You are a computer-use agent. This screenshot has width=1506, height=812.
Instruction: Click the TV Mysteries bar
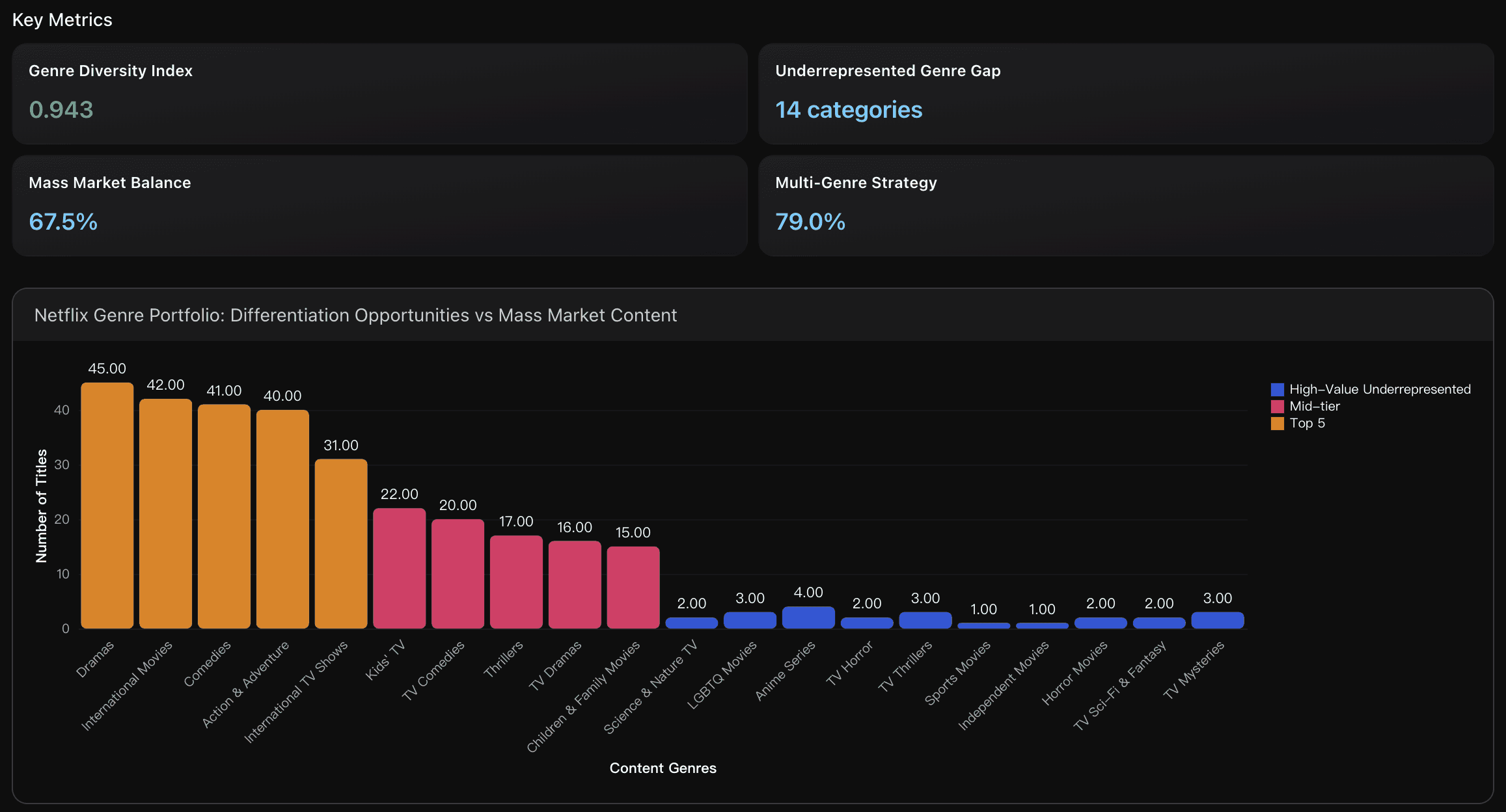point(1217,621)
